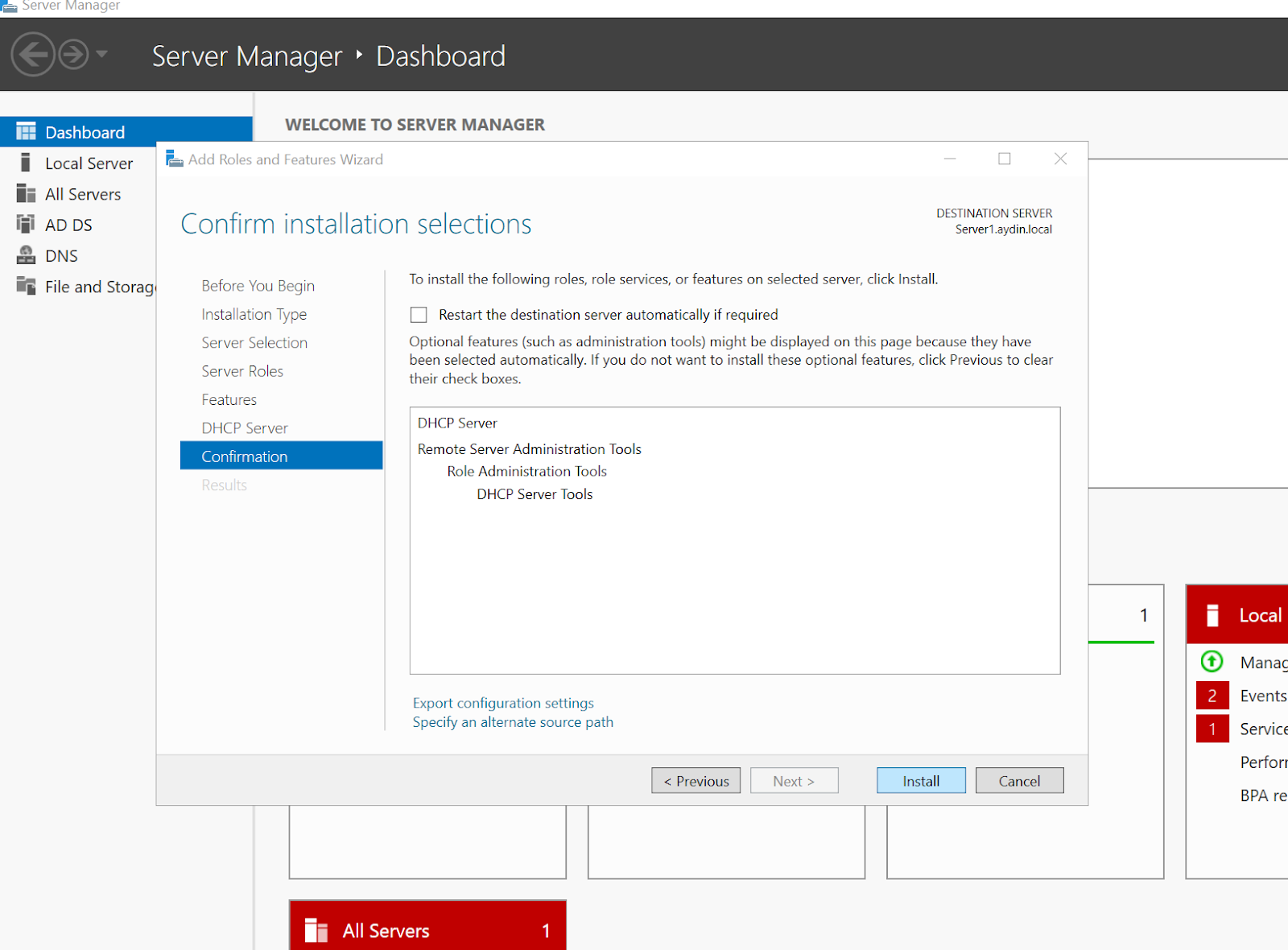Screen dimensions: 1288x950
Task: Click the green manageability status icon
Action: click(x=1212, y=662)
